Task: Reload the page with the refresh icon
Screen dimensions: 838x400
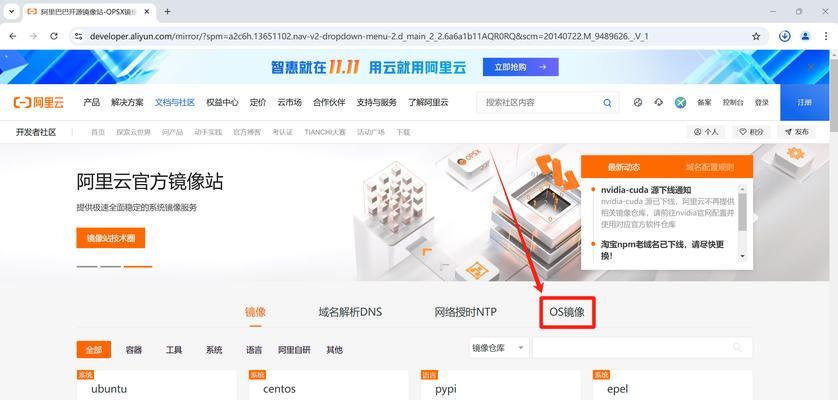Action: 54,36
